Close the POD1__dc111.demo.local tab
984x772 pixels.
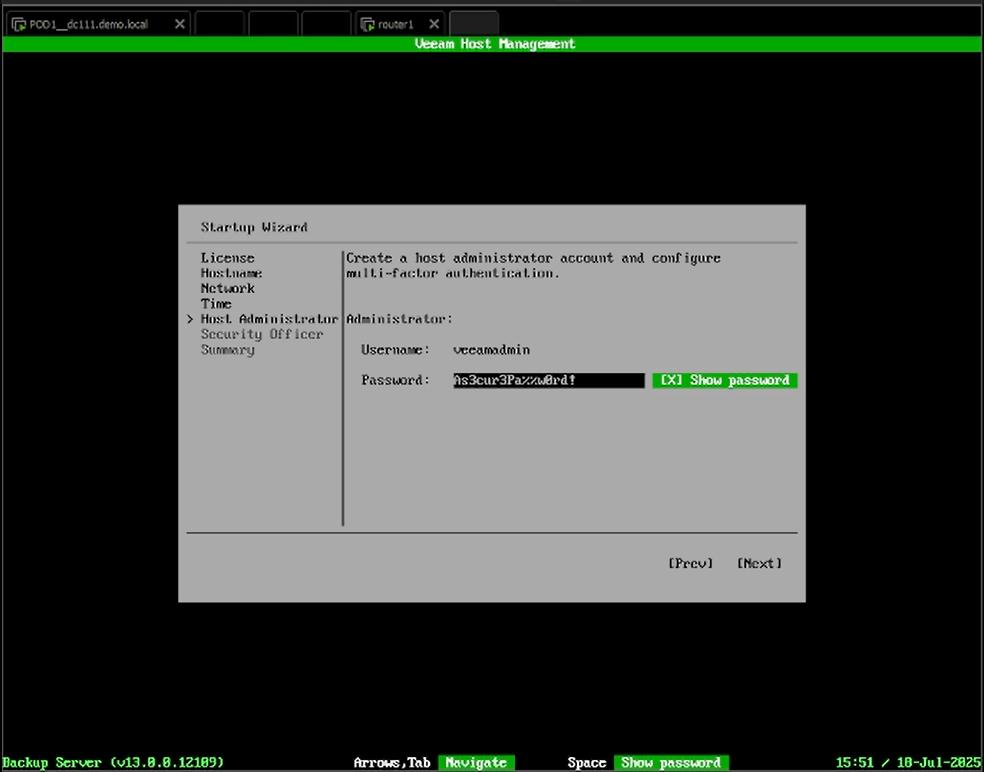[180, 24]
